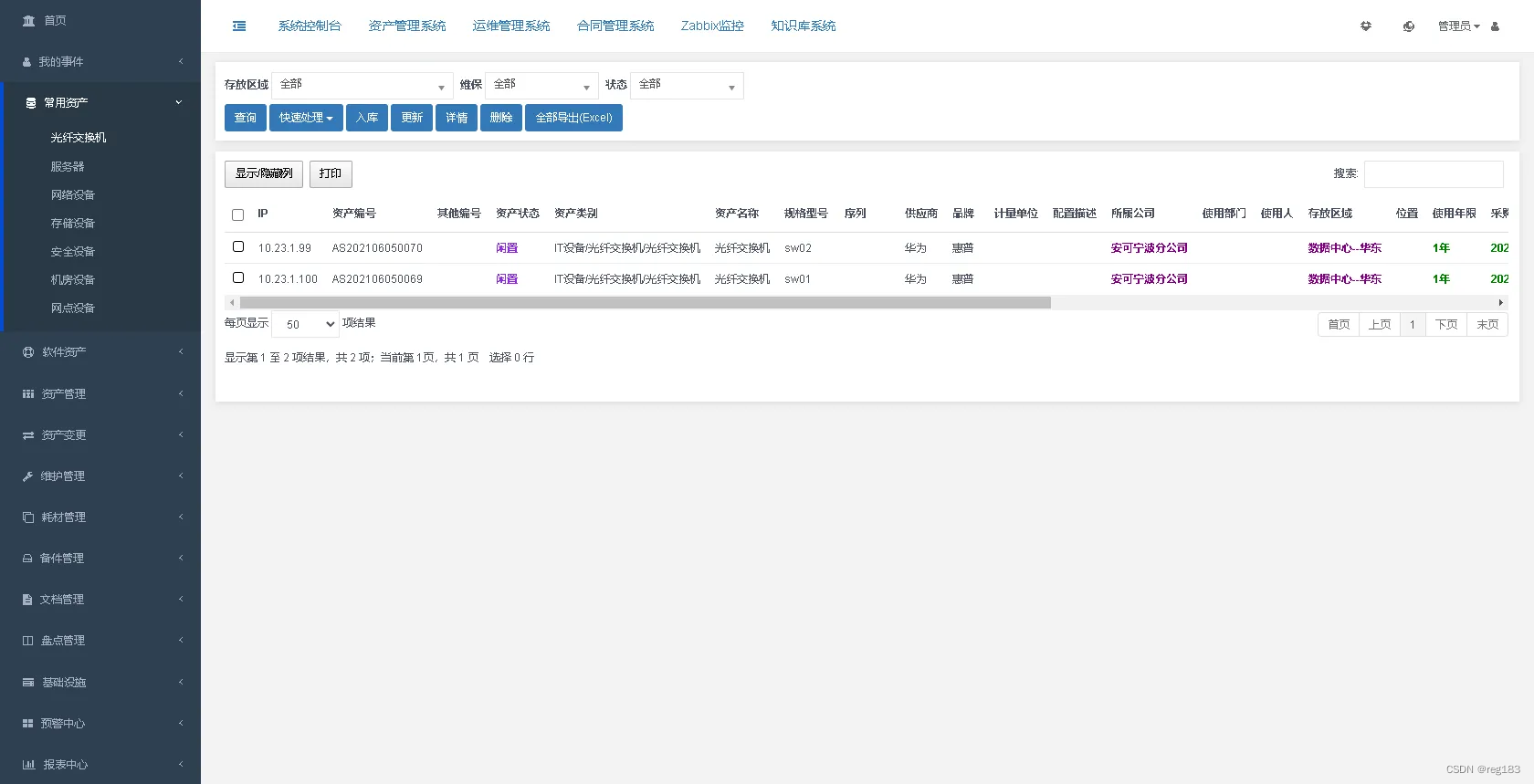Check the select-all checkbox in table header

(x=238, y=215)
